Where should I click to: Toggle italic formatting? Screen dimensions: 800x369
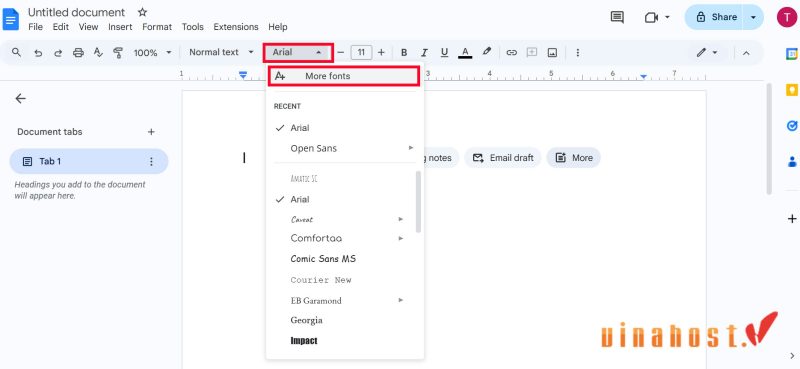(424, 53)
